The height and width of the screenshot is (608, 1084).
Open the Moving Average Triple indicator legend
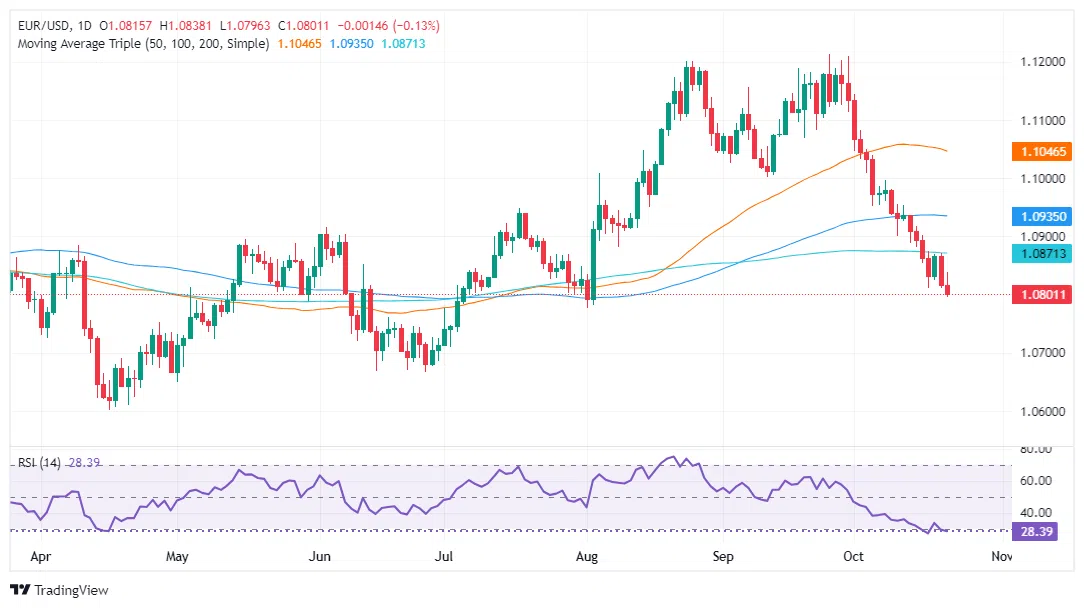click(x=141, y=44)
